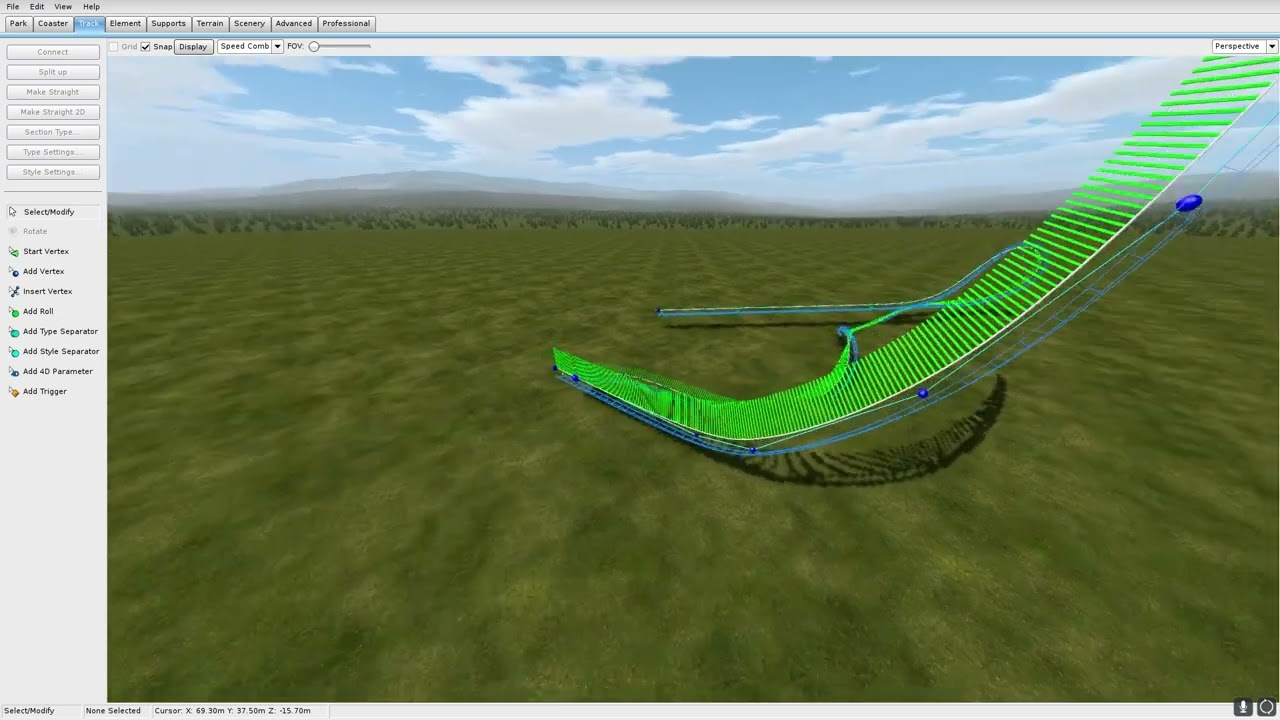Screen dimensions: 1280x720
Task: Activate the Select/Modify tool in the left panel
Action: tap(48, 212)
